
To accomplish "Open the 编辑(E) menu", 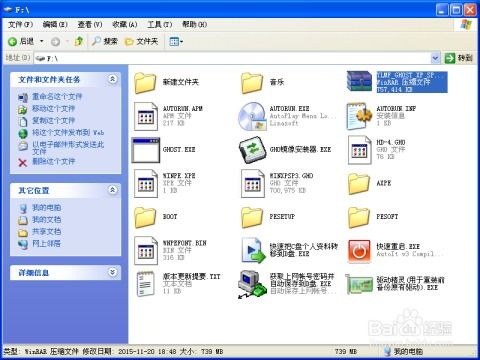I will pyautogui.click(x=55, y=24).
